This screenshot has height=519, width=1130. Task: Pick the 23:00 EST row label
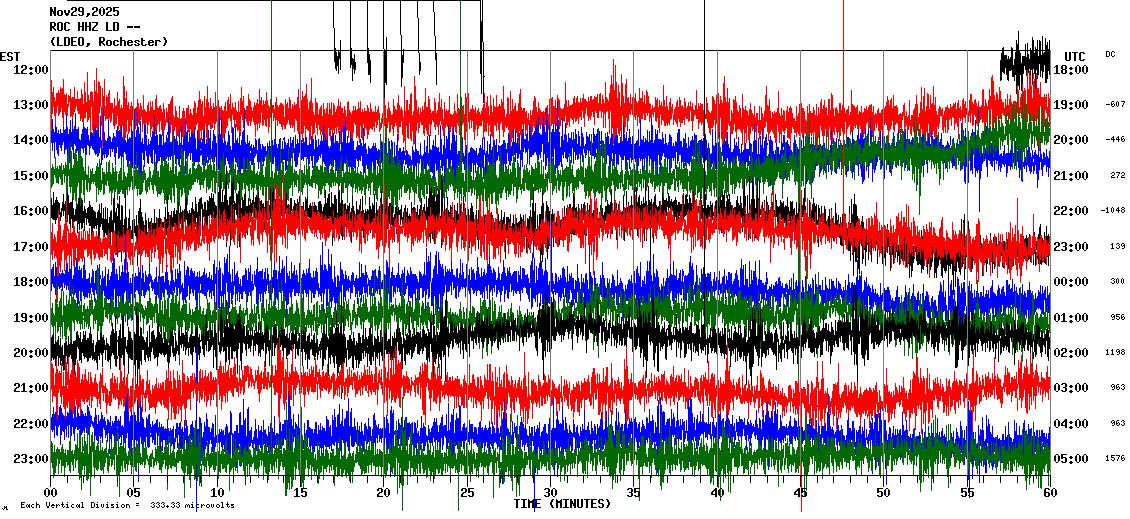click(31, 459)
